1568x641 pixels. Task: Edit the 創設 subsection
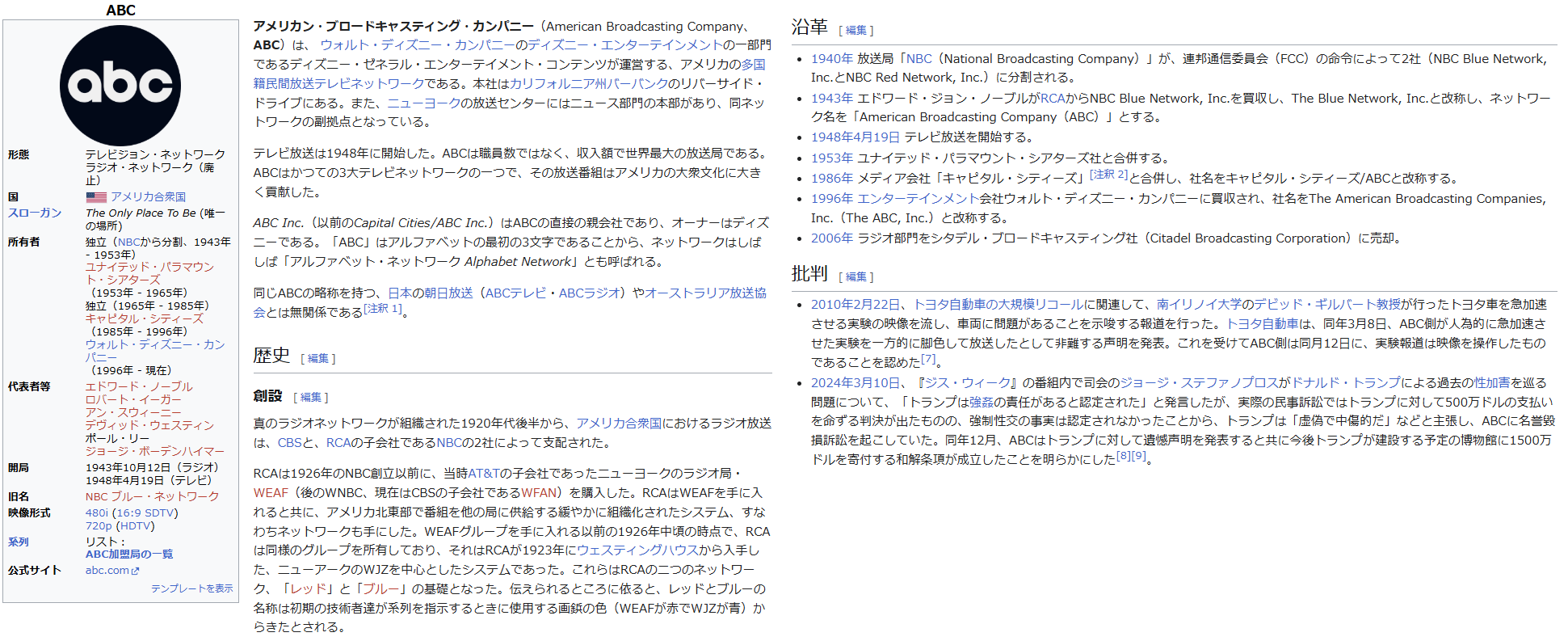310,397
